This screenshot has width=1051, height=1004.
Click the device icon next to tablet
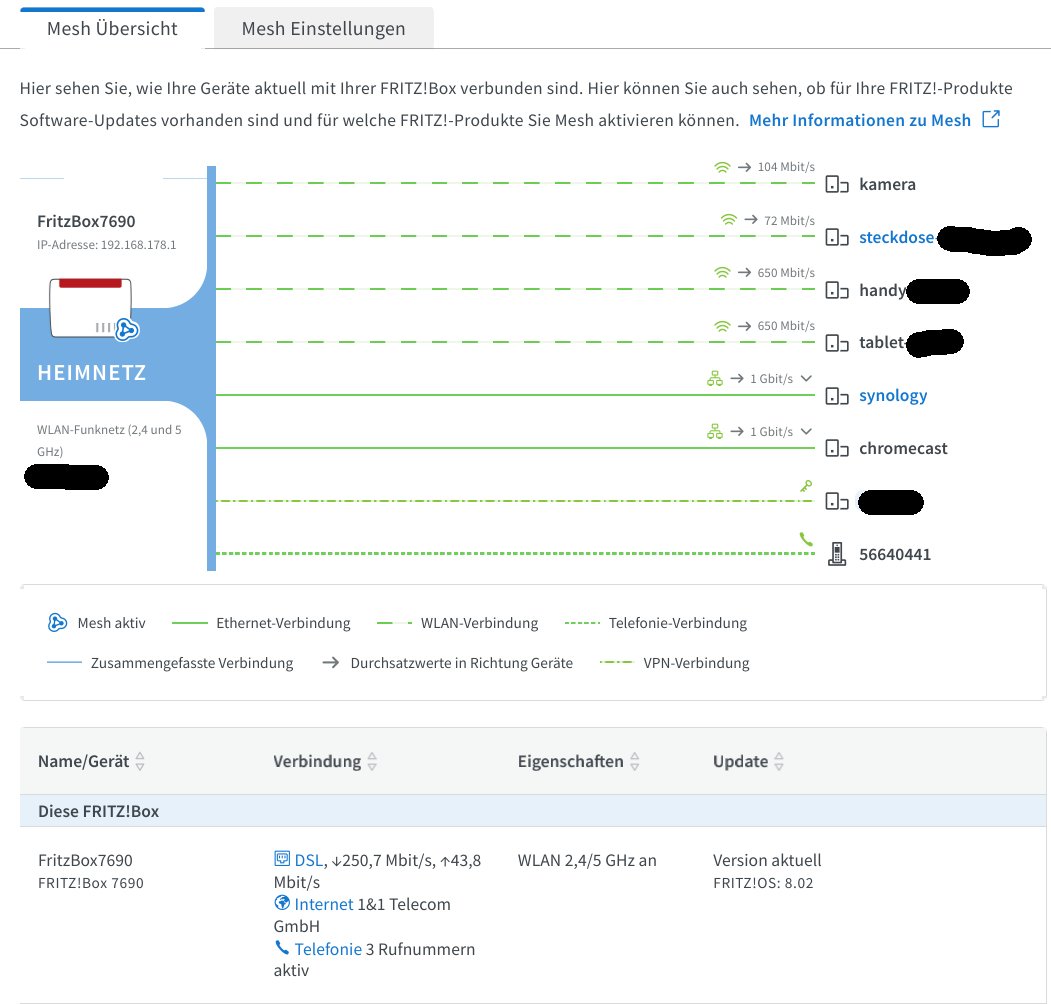click(x=837, y=343)
